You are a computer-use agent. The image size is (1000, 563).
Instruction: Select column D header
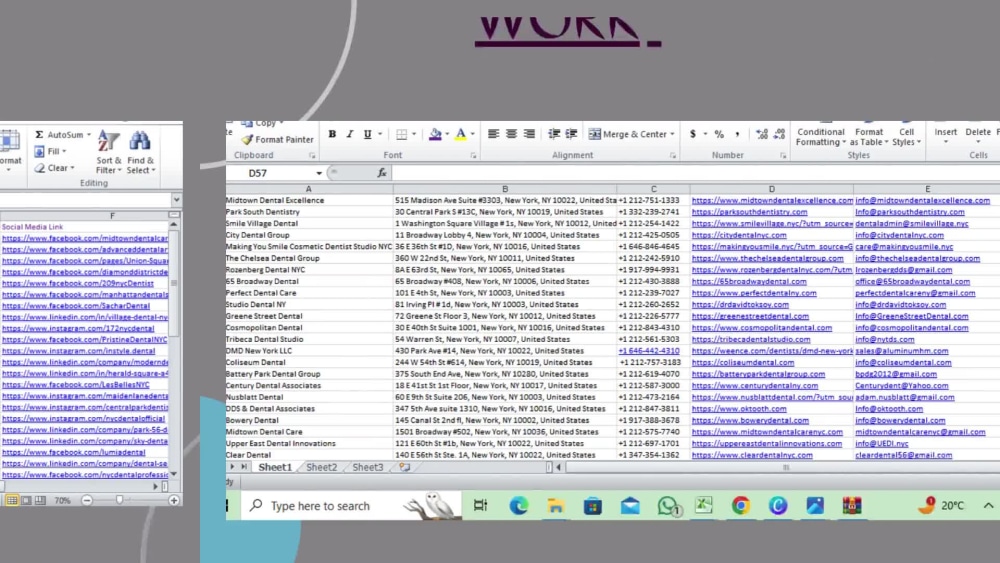pyautogui.click(x=771, y=189)
